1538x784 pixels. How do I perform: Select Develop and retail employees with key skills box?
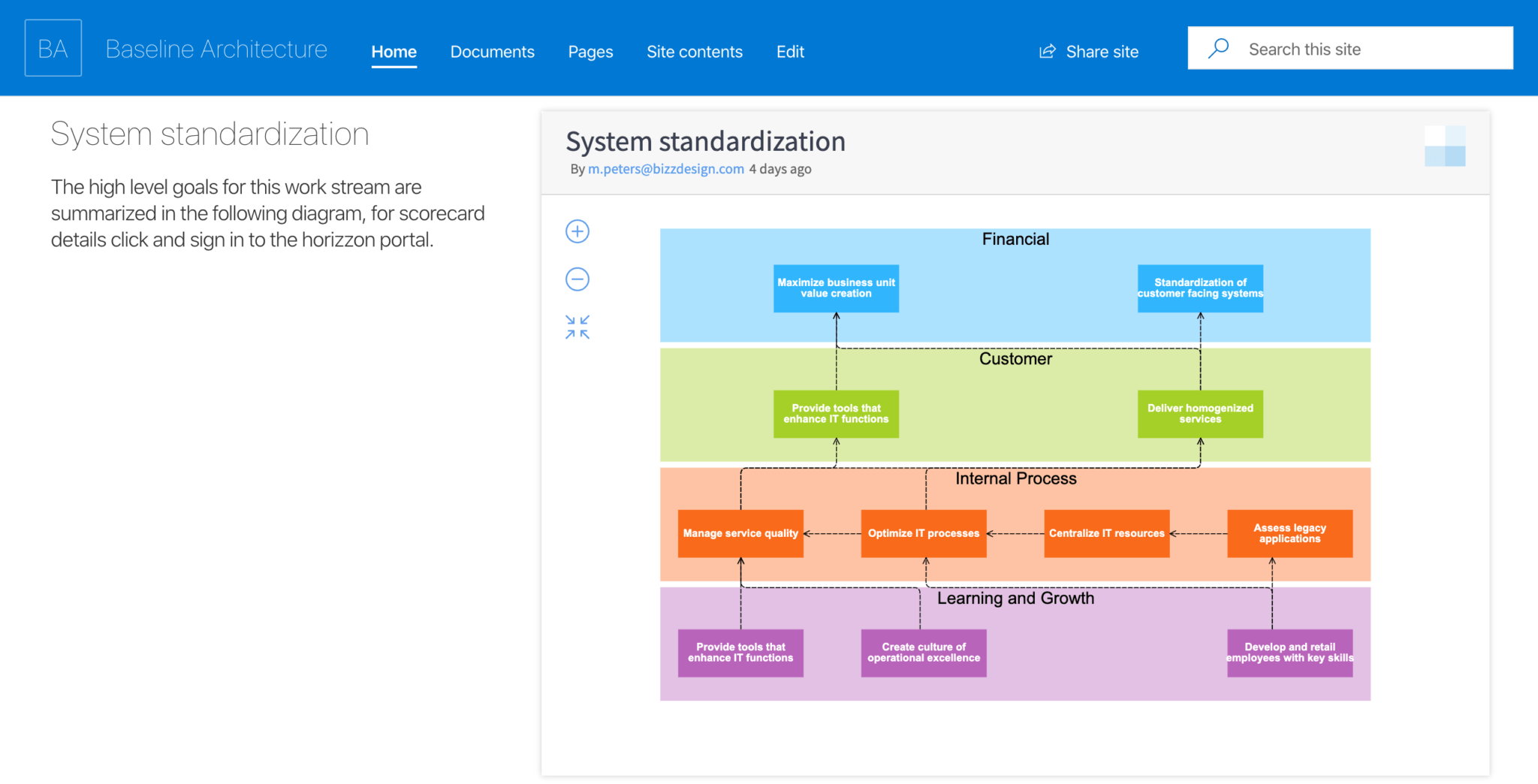click(x=1290, y=653)
